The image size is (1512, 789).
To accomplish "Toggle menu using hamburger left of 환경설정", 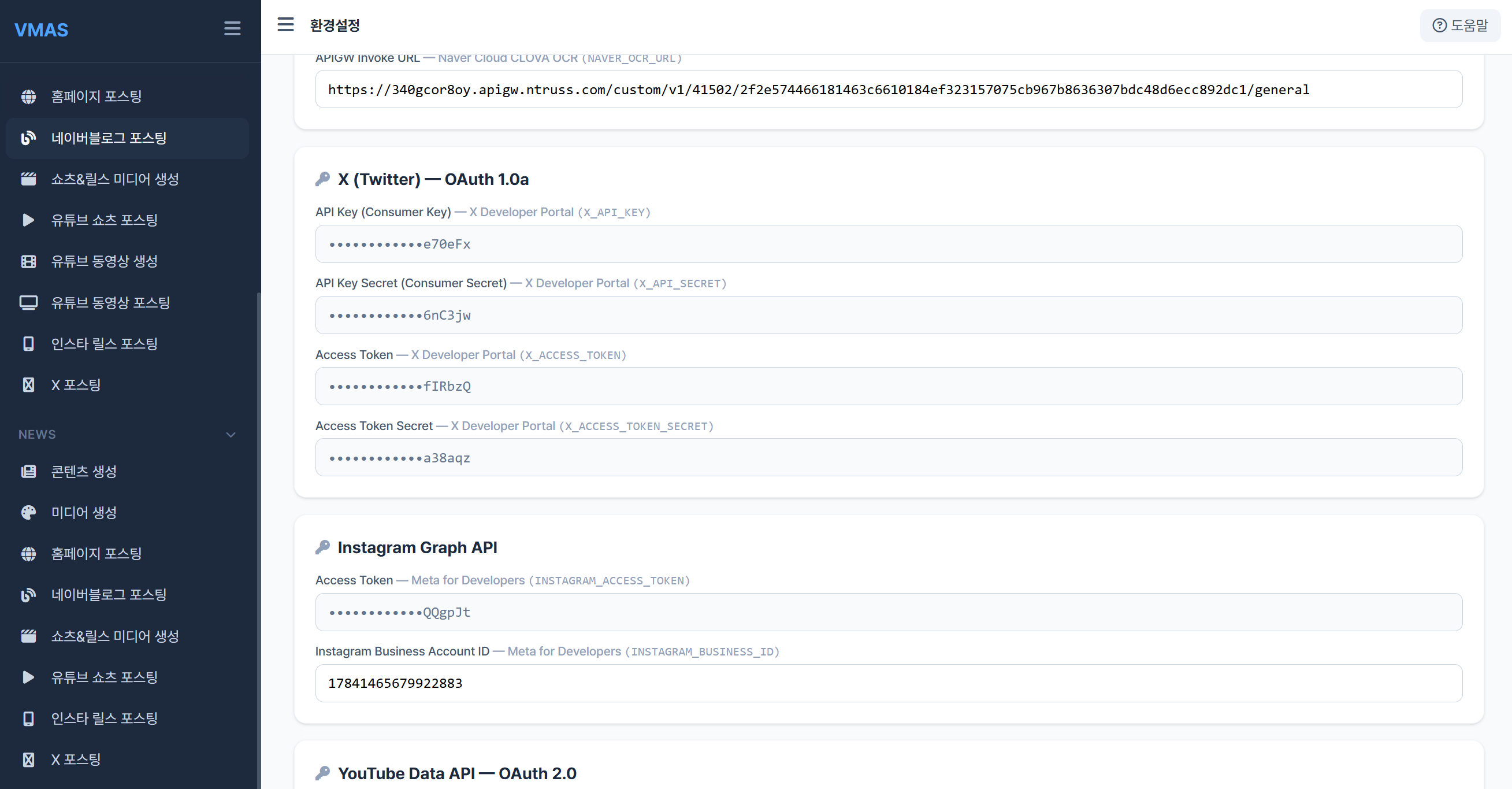I will point(285,25).
